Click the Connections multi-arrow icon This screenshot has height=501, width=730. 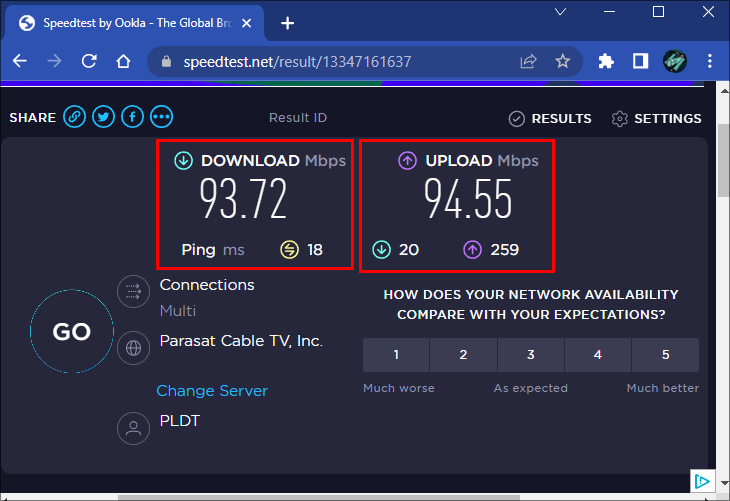tap(134, 291)
